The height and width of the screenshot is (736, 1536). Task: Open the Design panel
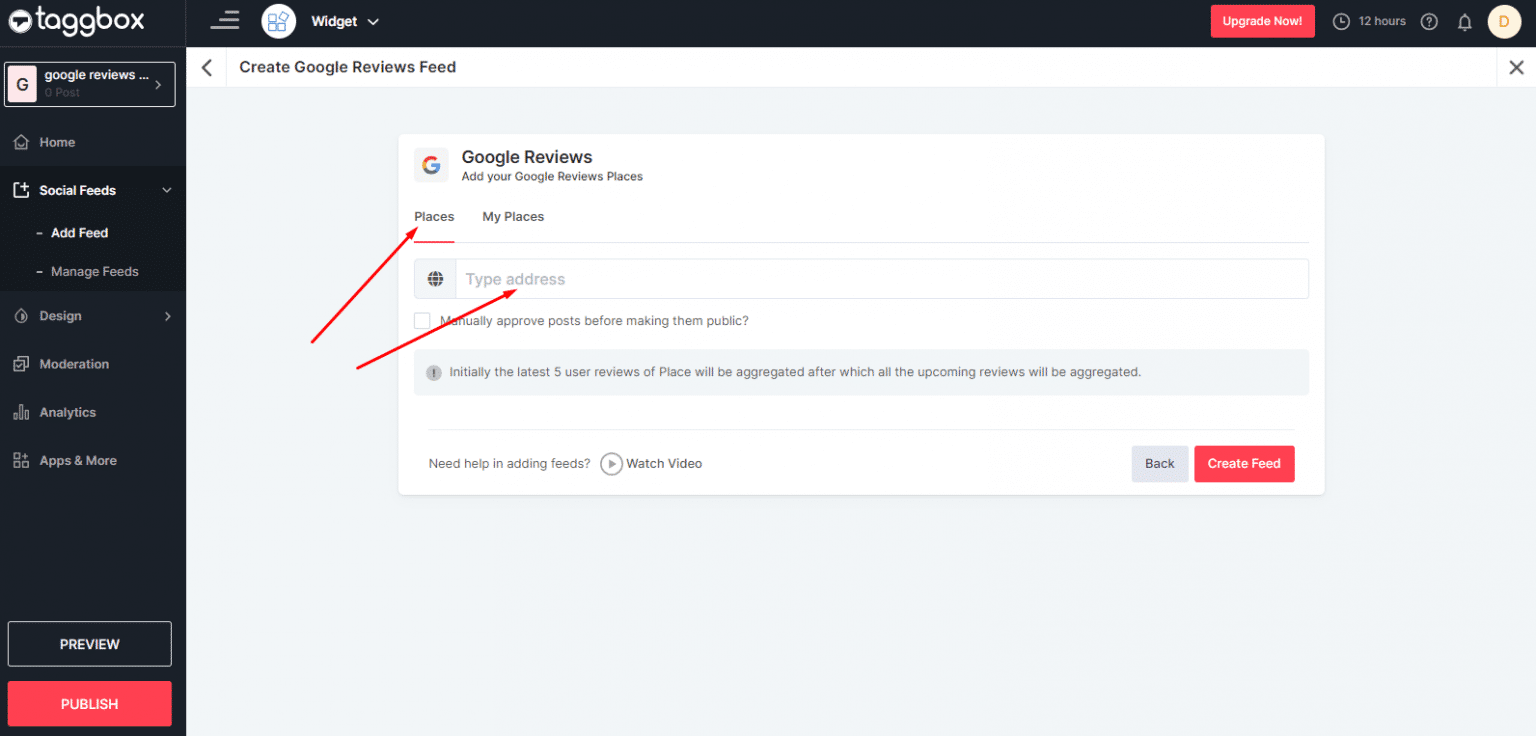pos(60,315)
